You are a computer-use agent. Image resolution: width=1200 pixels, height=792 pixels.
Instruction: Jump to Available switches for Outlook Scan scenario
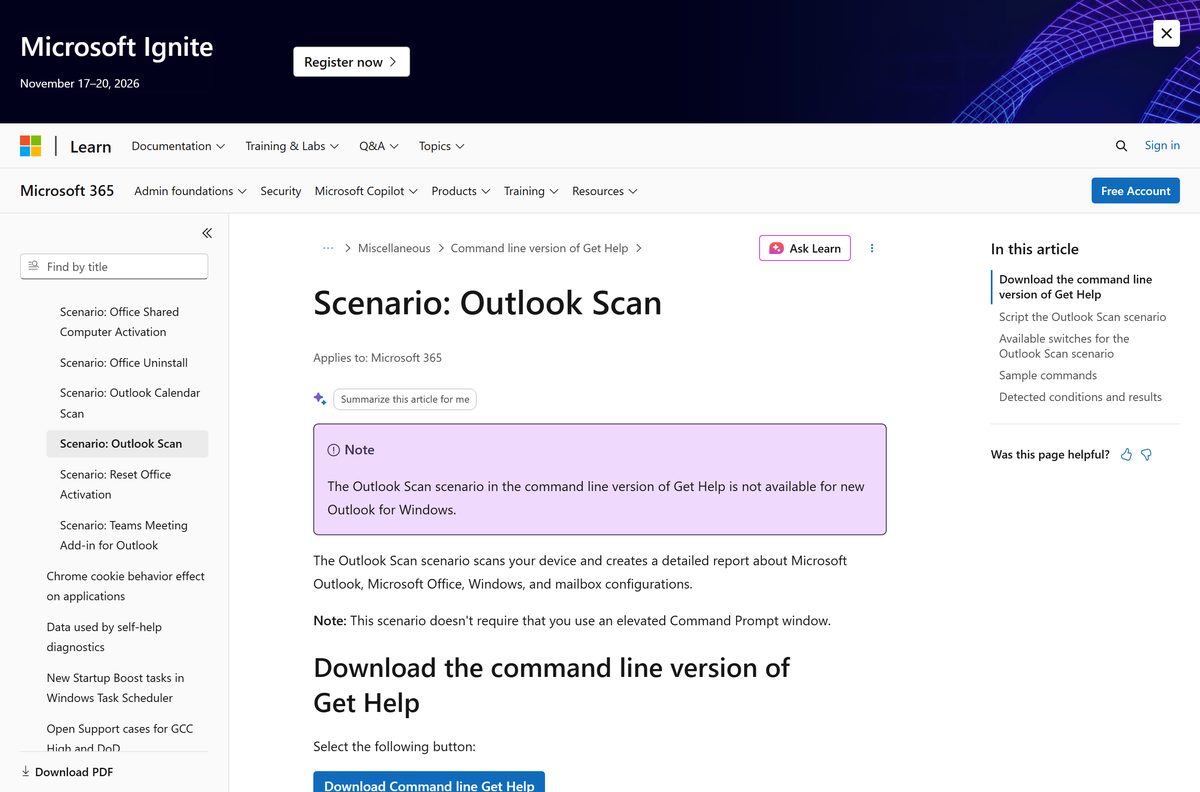[x=1064, y=346]
